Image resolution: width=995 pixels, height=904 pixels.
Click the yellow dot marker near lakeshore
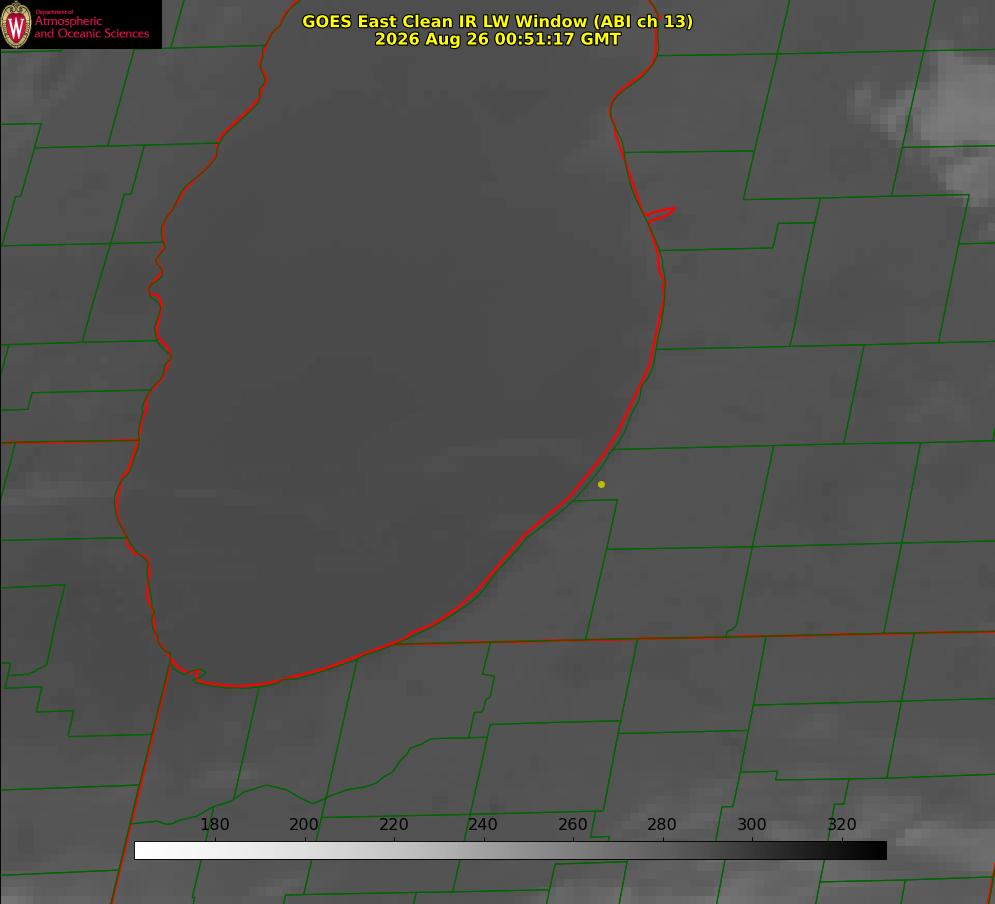pyautogui.click(x=601, y=484)
